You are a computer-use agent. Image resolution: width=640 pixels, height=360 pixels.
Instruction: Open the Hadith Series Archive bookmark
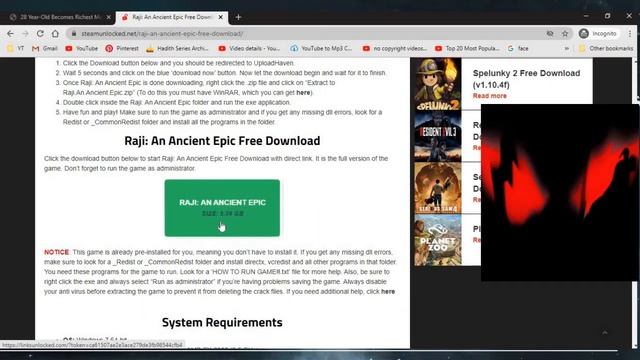[177, 48]
